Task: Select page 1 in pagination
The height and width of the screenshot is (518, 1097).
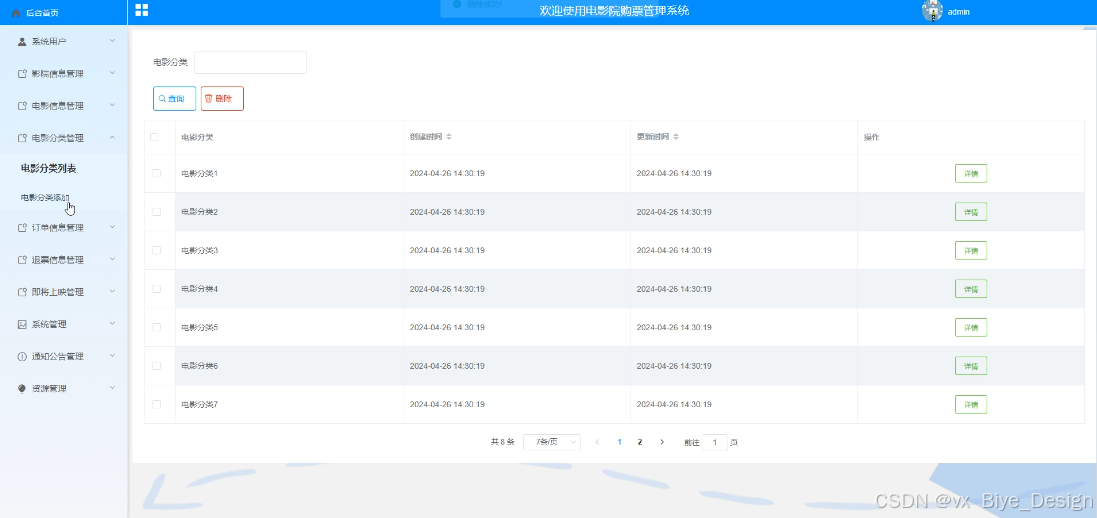Action: [619, 442]
